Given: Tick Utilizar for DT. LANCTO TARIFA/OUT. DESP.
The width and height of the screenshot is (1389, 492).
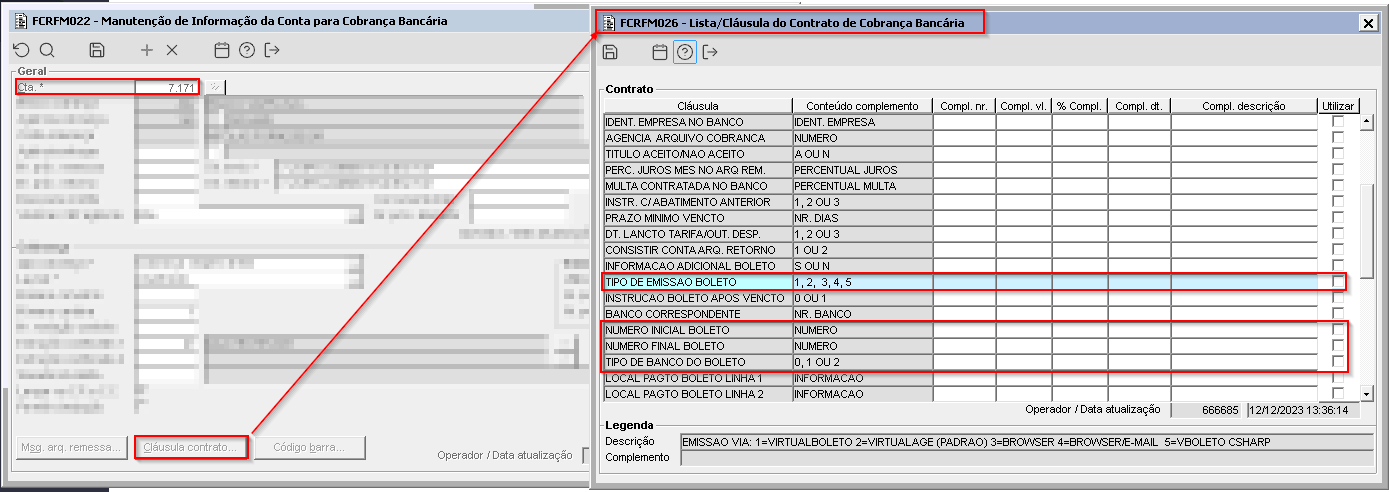Looking at the screenshot, I should point(1338,234).
